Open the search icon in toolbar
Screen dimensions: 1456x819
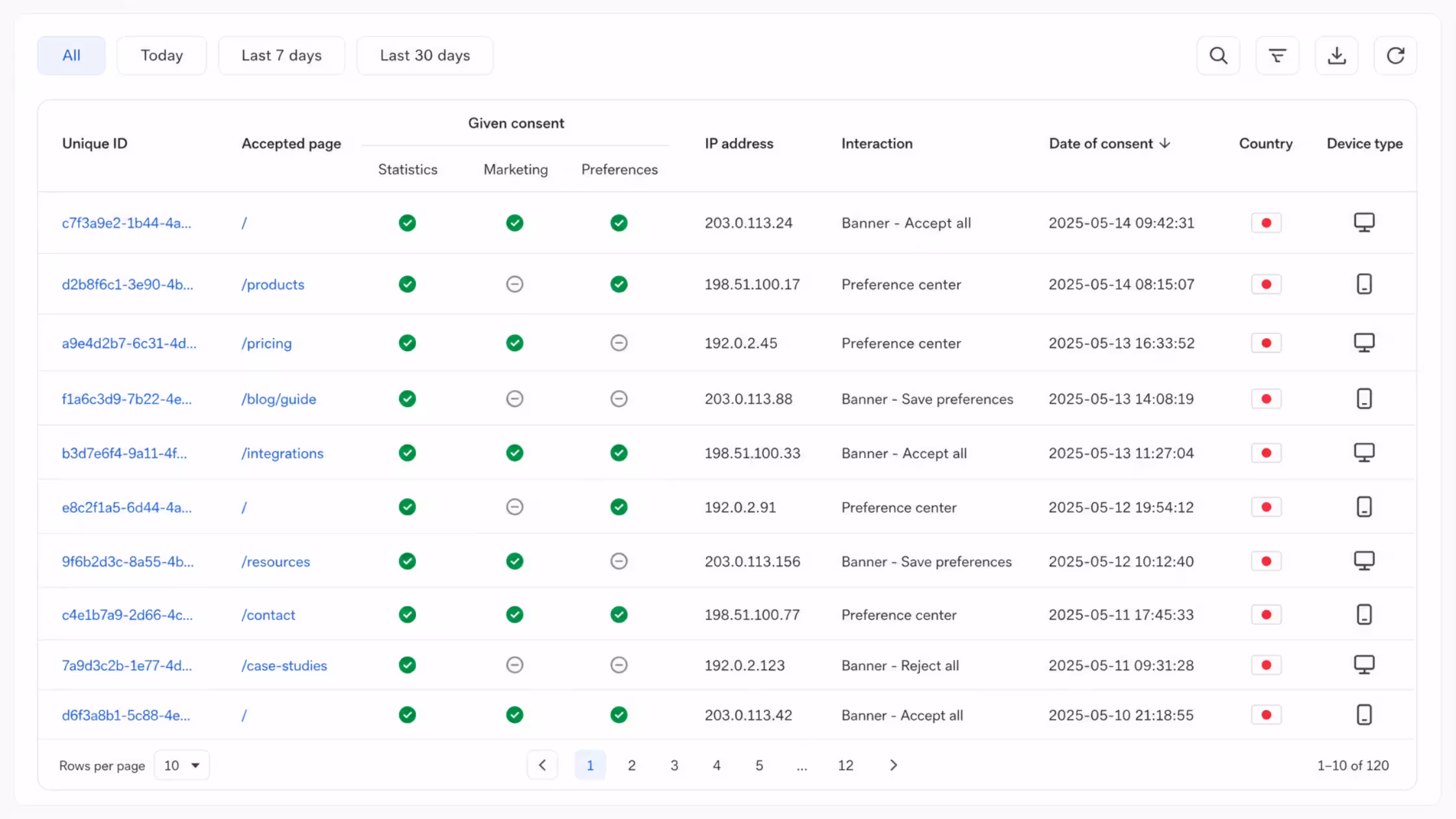pyautogui.click(x=1218, y=56)
